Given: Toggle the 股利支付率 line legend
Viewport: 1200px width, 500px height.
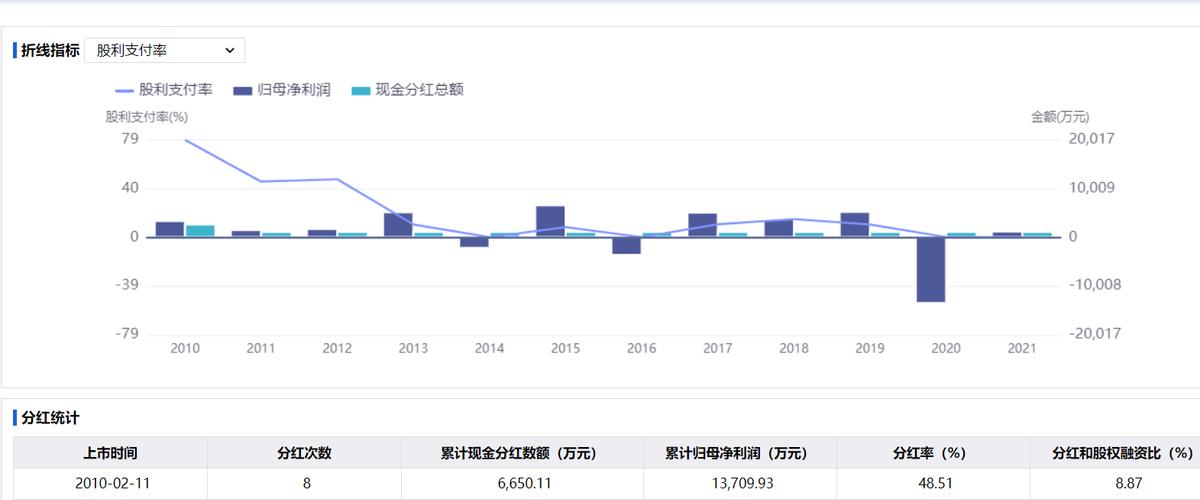Looking at the screenshot, I should [164, 90].
